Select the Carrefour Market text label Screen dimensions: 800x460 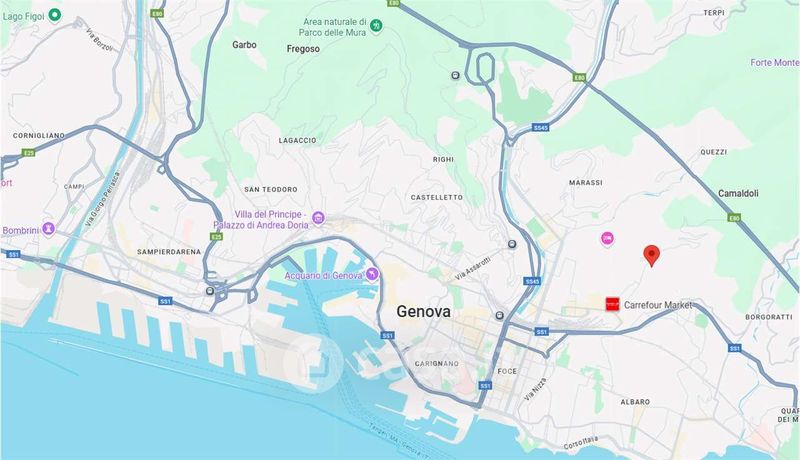[658, 305]
